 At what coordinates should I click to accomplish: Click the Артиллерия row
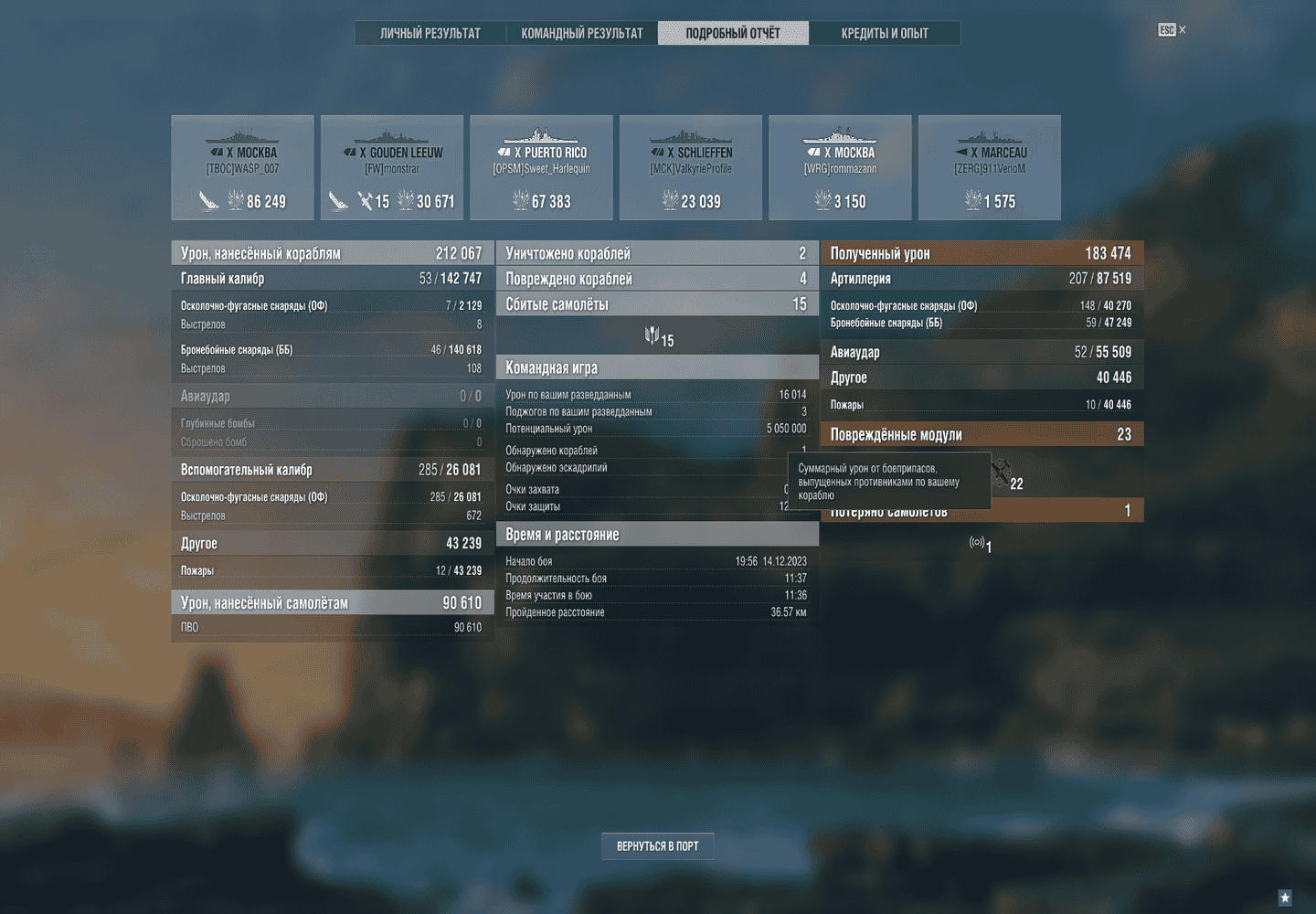coord(982,279)
